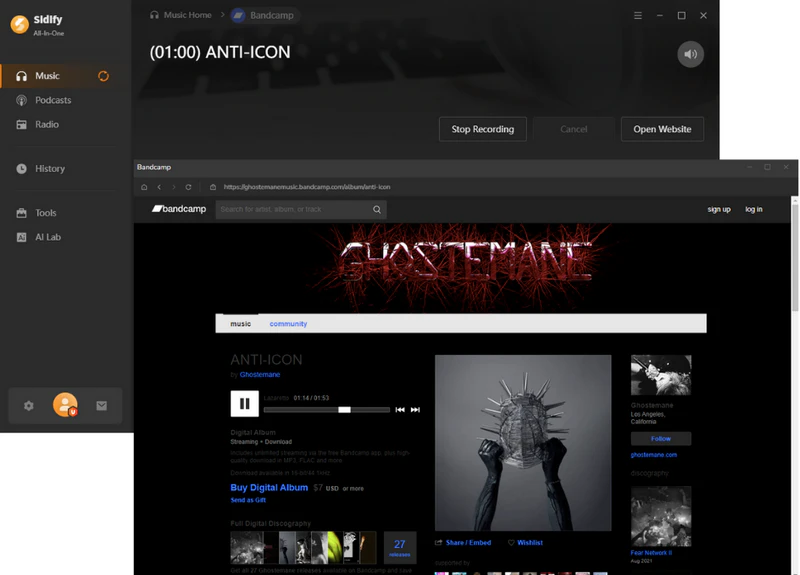Viewport: 800px width, 575px height.
Task: Click the bandcamp logo
Action: click(179, 209)
